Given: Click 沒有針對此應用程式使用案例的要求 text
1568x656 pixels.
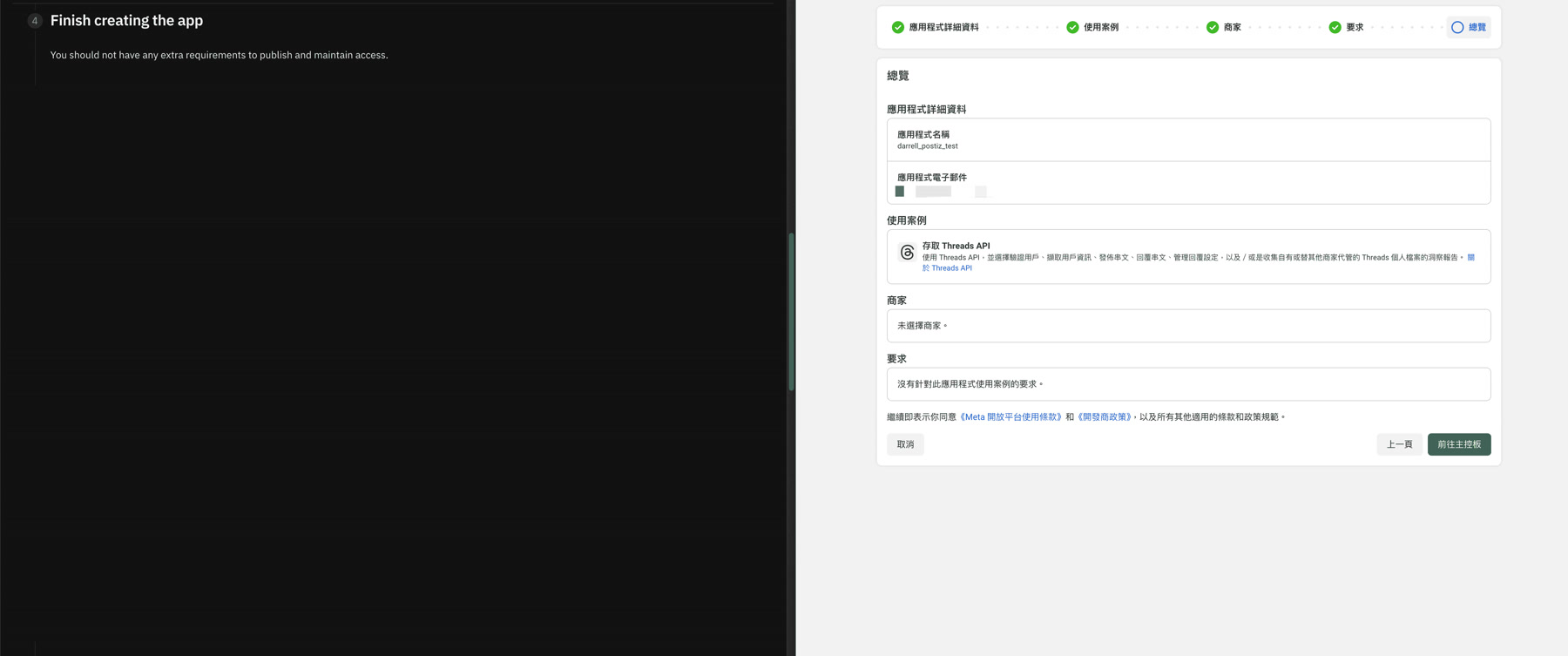Looking at the screenshot, I should click(970, 384).
